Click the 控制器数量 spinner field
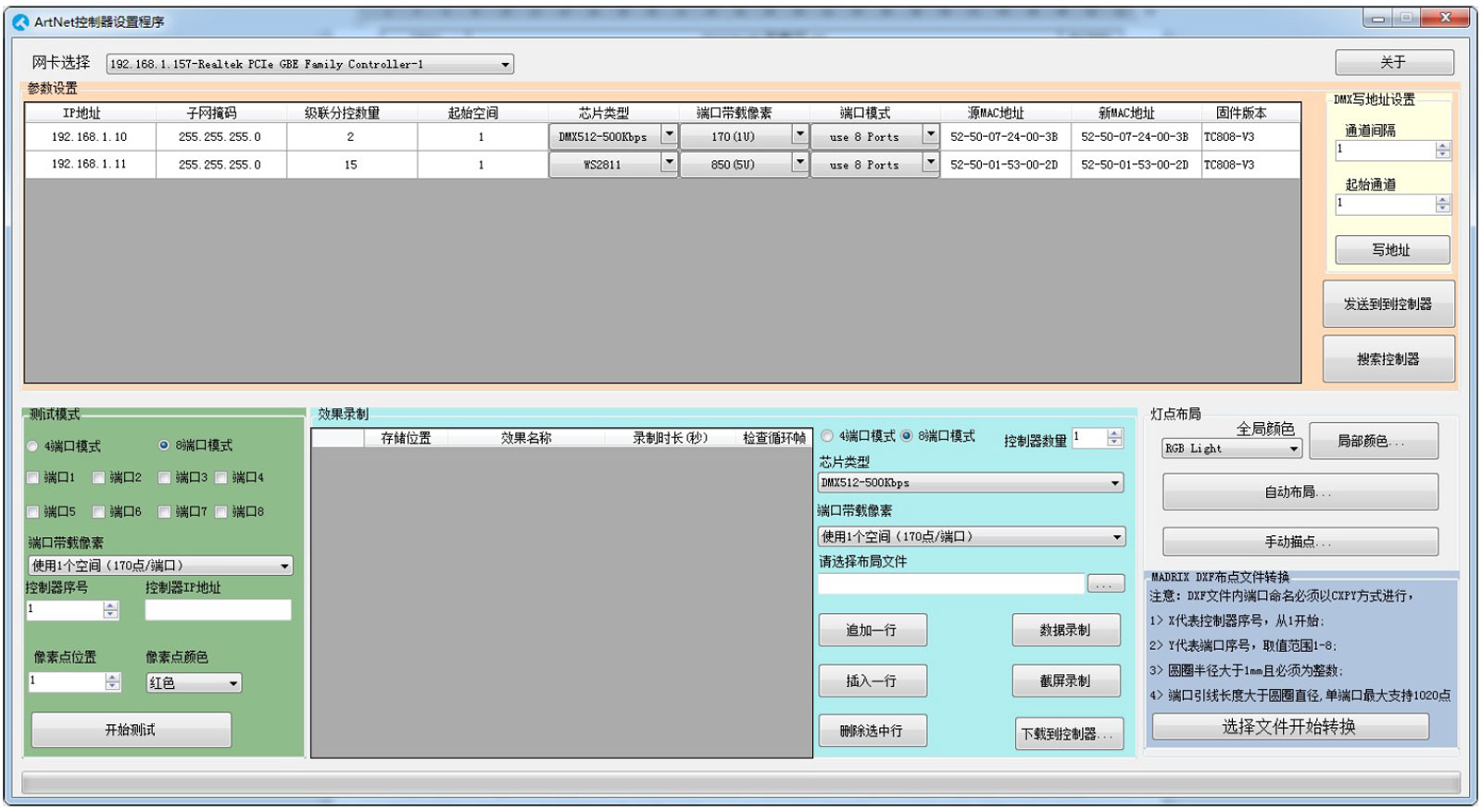The image size is (1482, 812). click(x=1098, y=438)
